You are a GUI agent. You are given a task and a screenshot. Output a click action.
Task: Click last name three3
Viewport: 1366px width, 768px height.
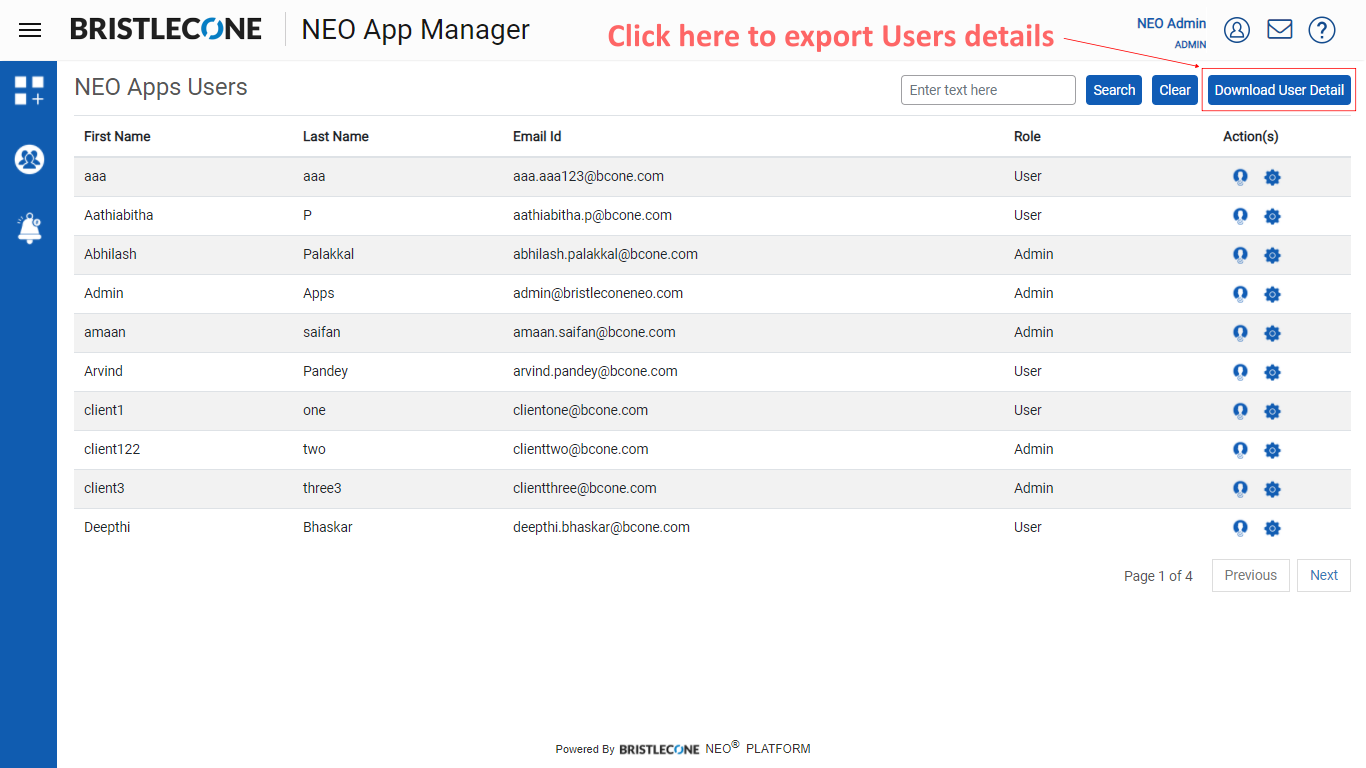(x=322, y=488)
